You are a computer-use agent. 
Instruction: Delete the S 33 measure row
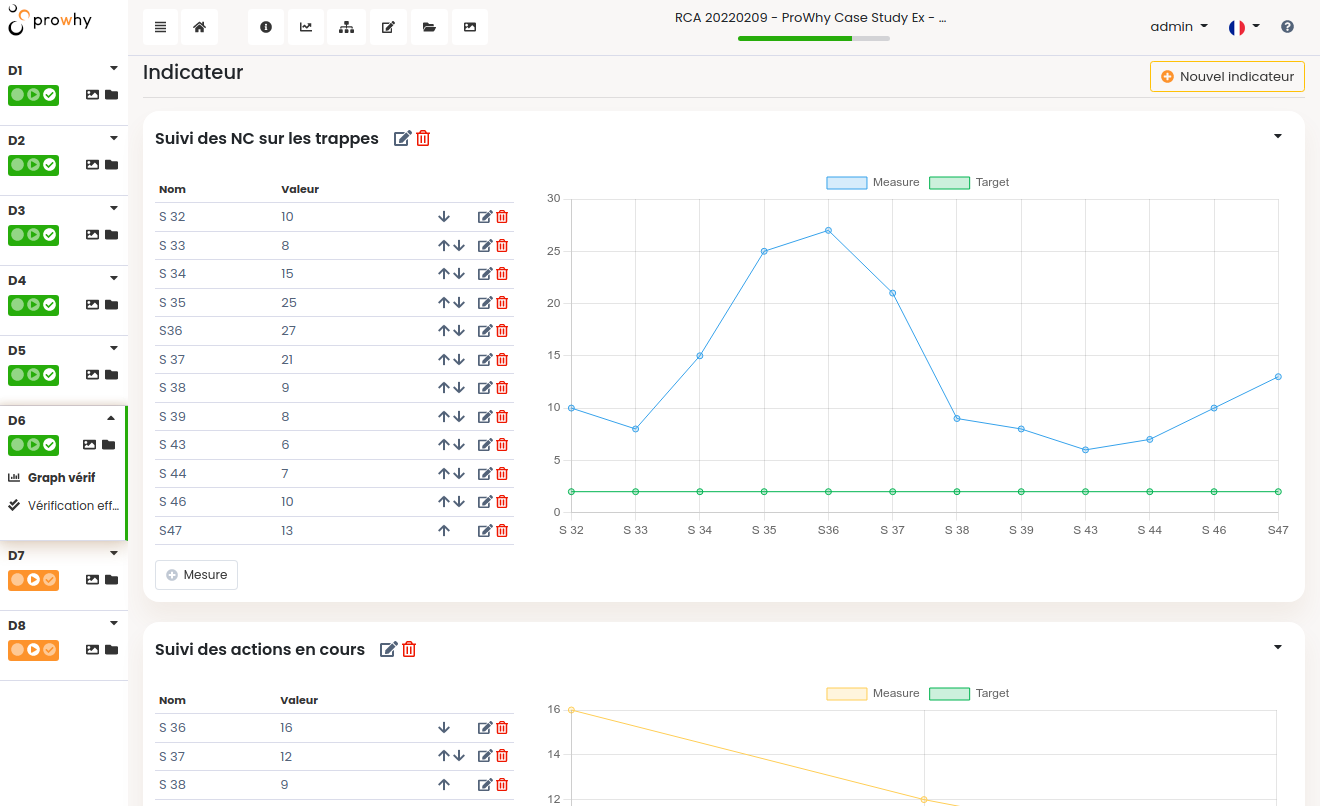tap(502, 246)
